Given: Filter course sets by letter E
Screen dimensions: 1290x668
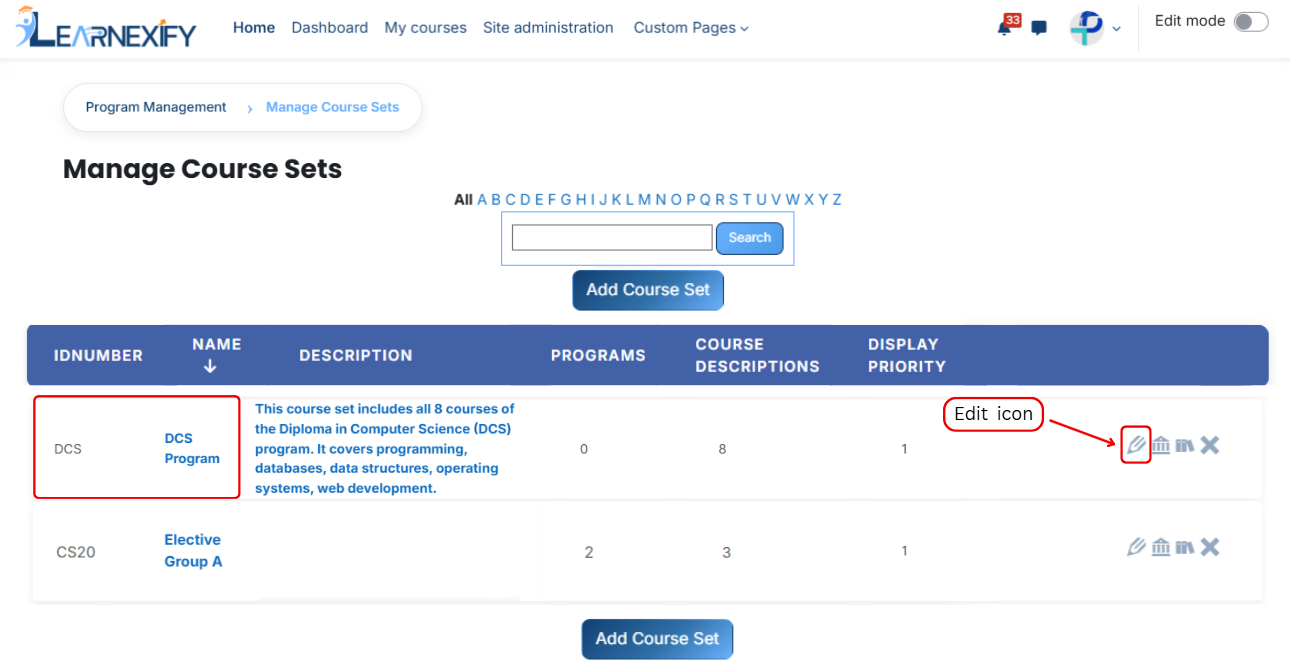Looking at the screenshot, I should pos(539,200).
